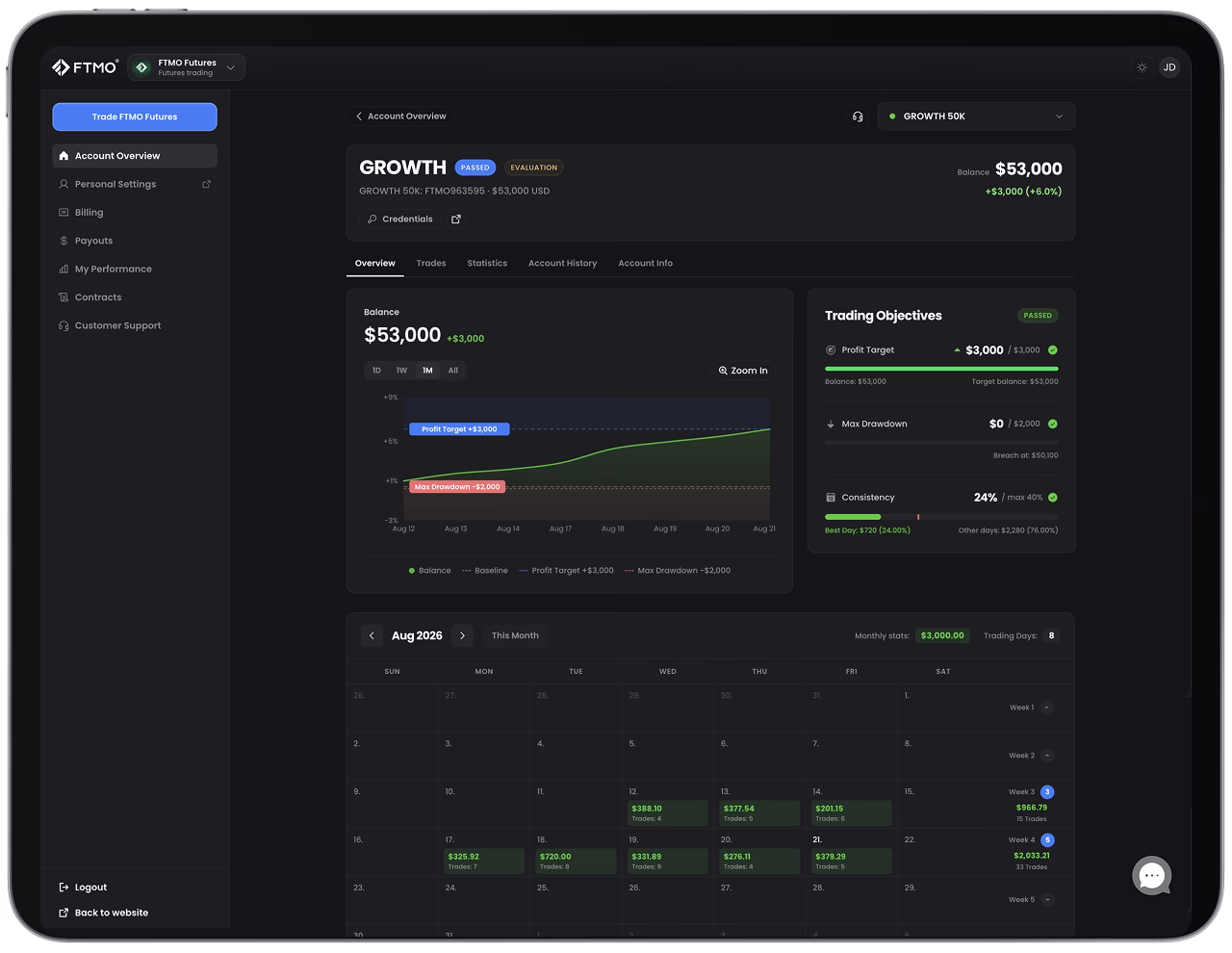Click Trade FTMO Futures button
The width and height of the screenshot is (1232, 953).
coord(135,116)
